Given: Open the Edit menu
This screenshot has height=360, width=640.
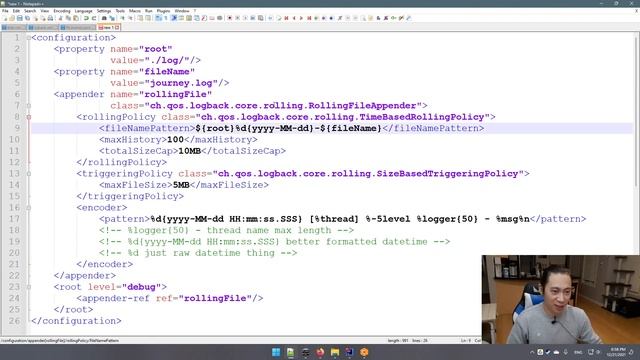Looking at the screenshot, I should (x=16, y=11).
